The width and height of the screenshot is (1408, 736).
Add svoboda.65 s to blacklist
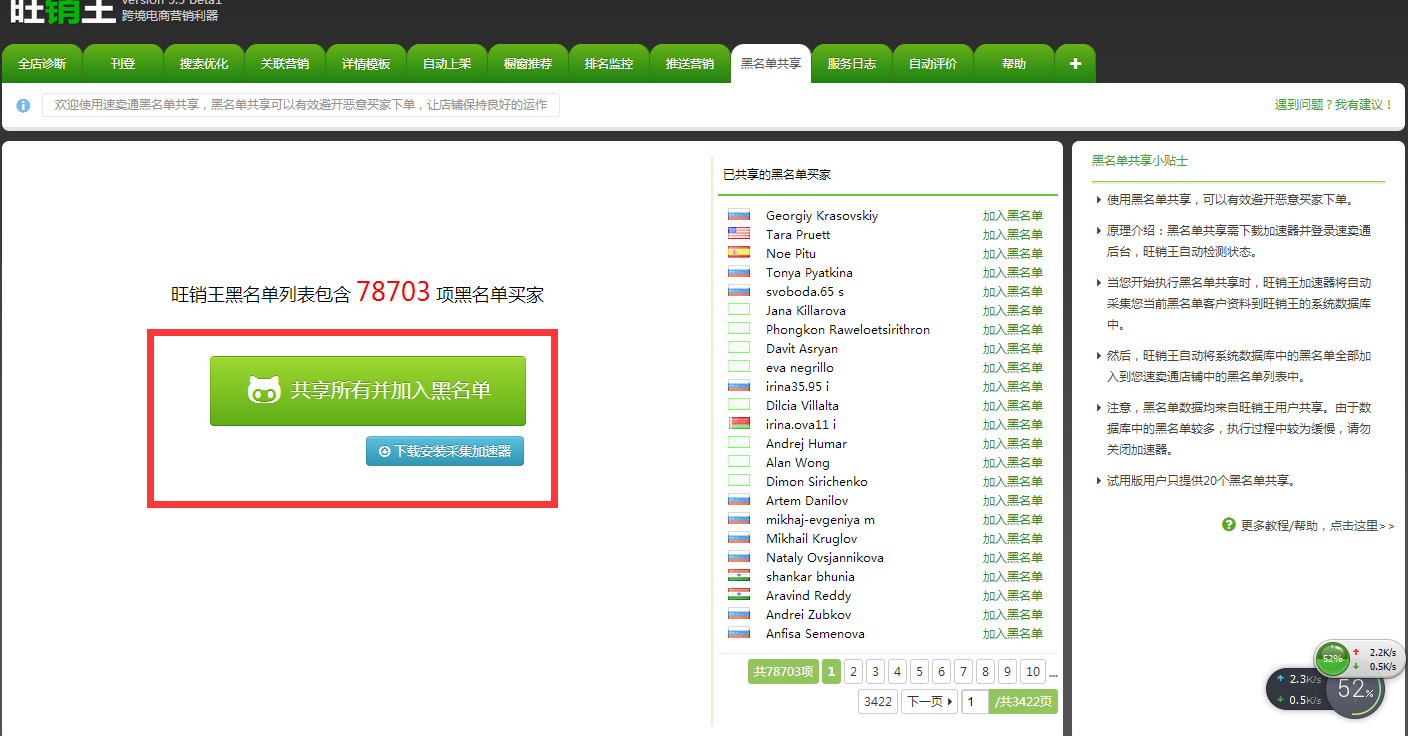coord(1012,291)
